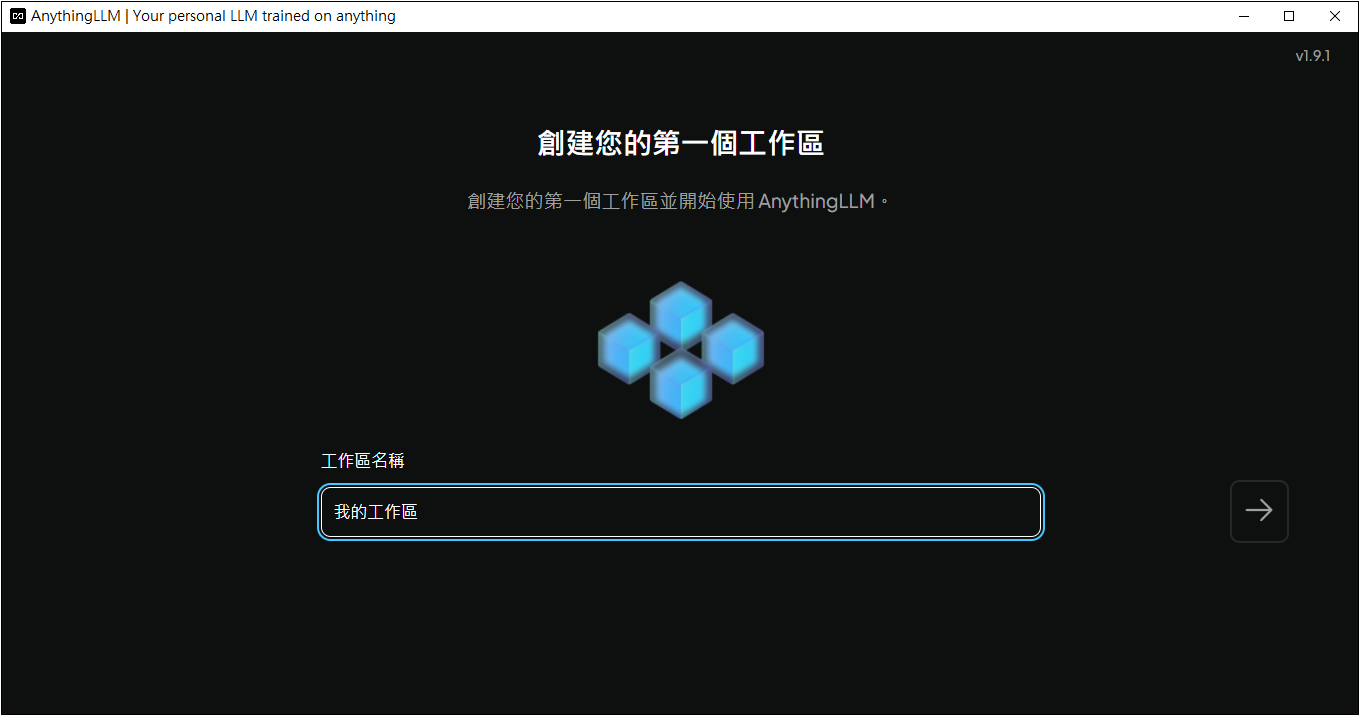Click the top cube in the illustration
This screenshot has width=1360, height=716.
click(x=681, y=312)
